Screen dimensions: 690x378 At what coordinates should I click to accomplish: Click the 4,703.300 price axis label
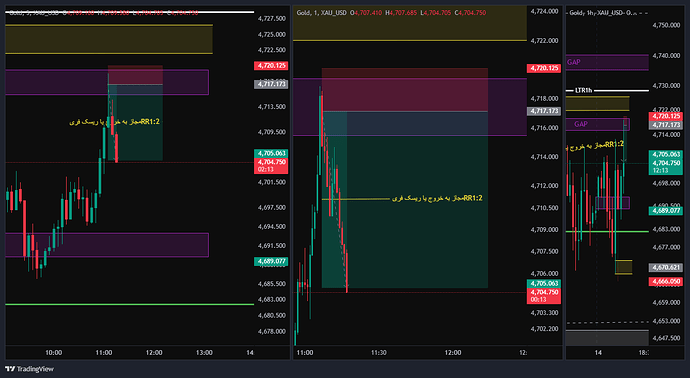tap(545, 313)
